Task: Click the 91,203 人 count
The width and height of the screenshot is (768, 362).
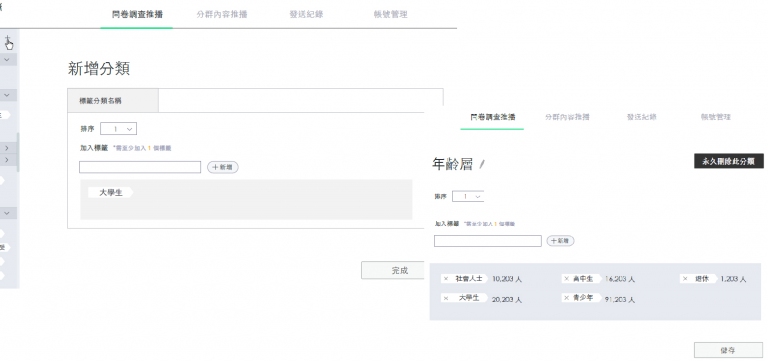Action: tap(620, 299)
